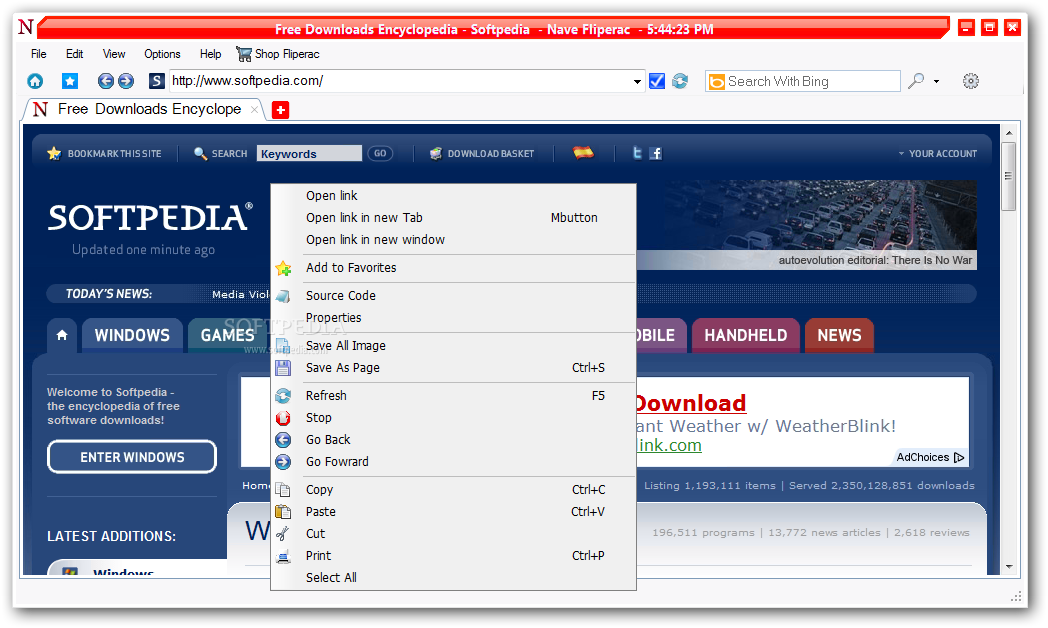Click the Spanish flag language icon

point(583,153)
